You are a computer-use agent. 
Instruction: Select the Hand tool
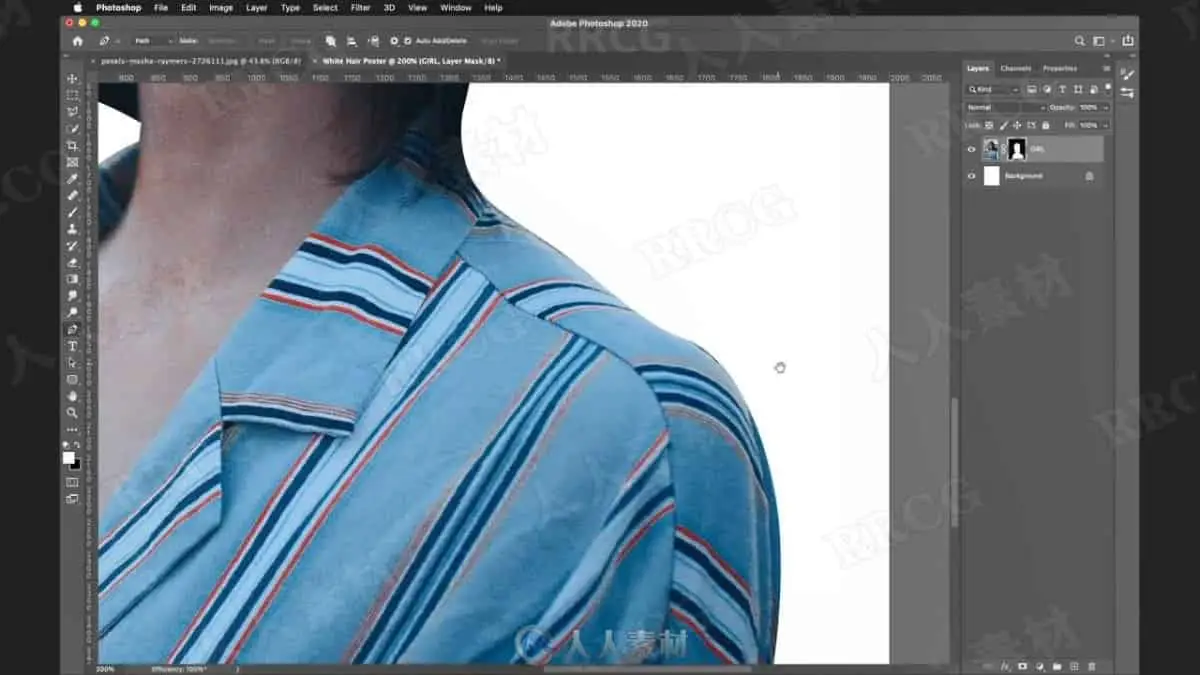(72, 396)
